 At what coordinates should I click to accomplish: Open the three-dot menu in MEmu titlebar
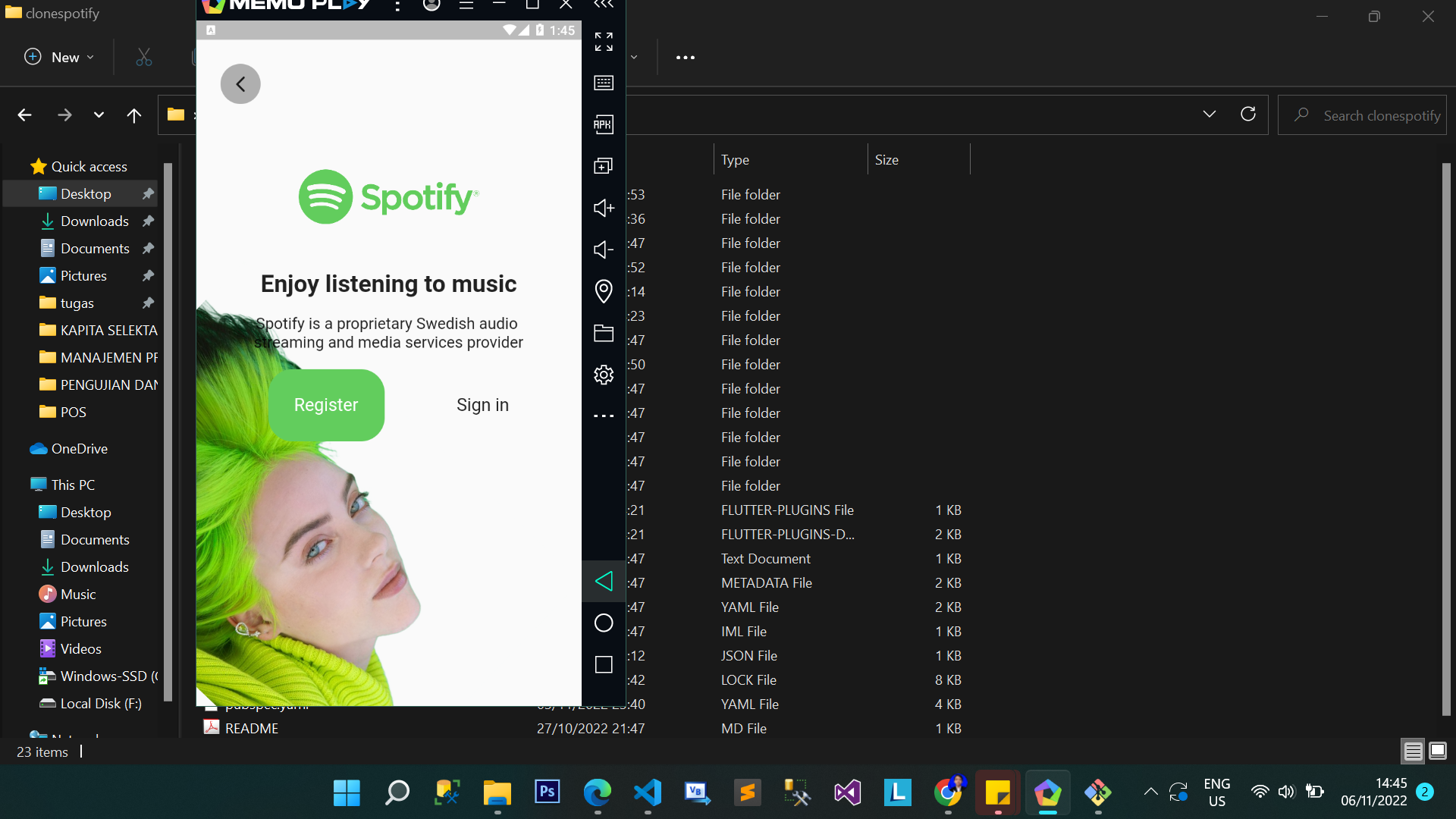[397, 5]
